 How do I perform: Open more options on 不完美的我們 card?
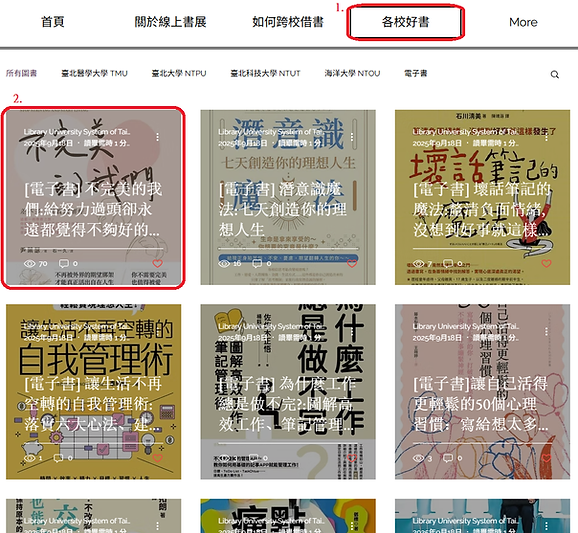(157, 137)
